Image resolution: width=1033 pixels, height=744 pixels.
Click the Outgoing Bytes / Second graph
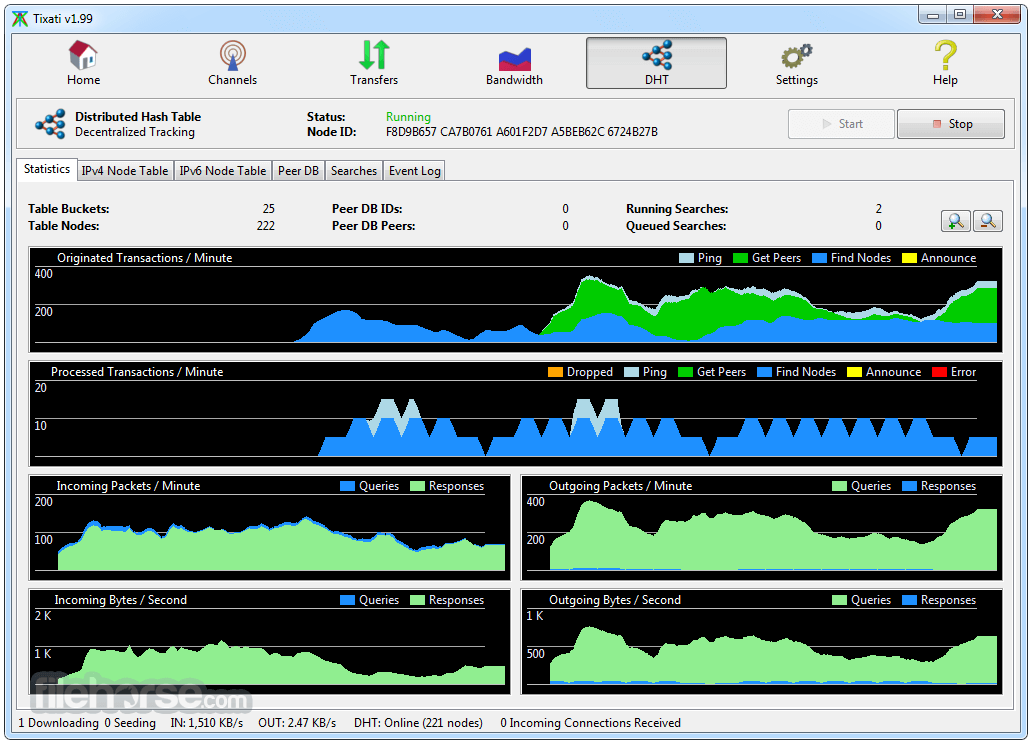coord(762,642)
